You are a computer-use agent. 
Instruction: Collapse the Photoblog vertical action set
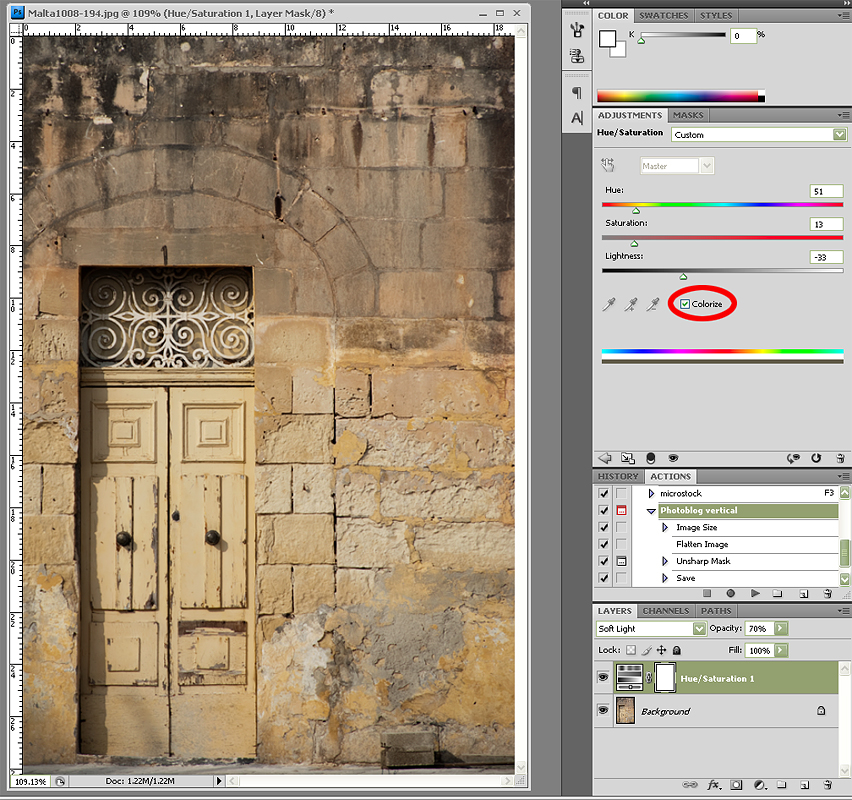coord(651,510)
